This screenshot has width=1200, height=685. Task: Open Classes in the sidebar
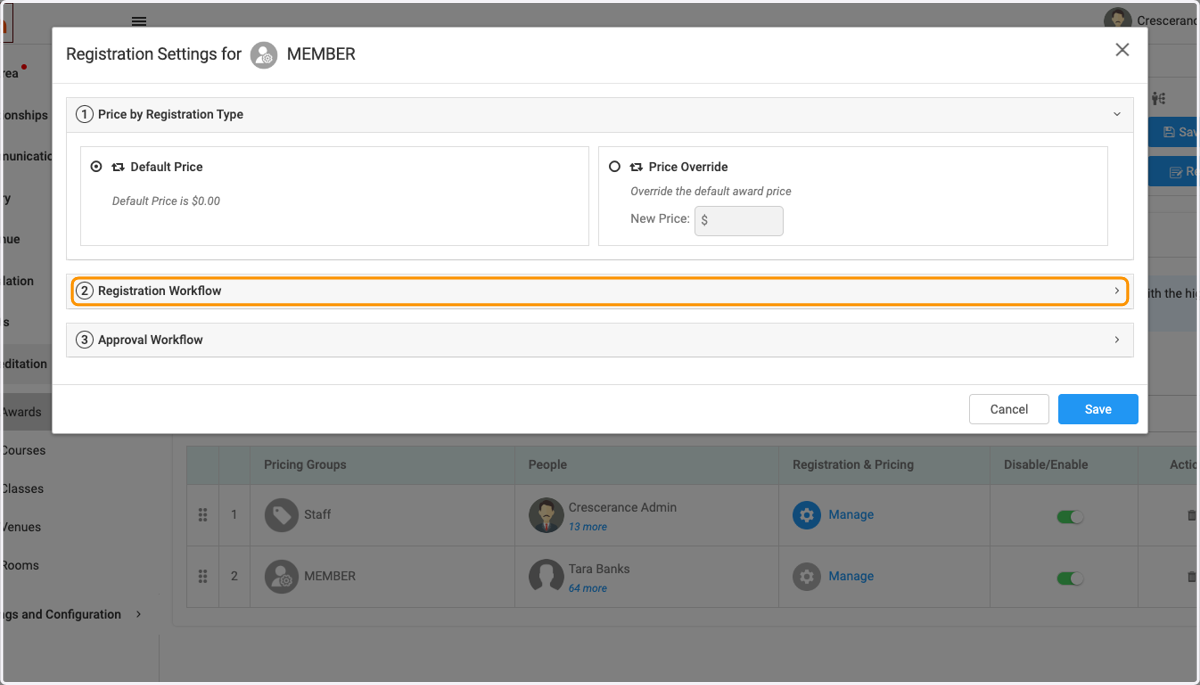(x=22, y=489)
